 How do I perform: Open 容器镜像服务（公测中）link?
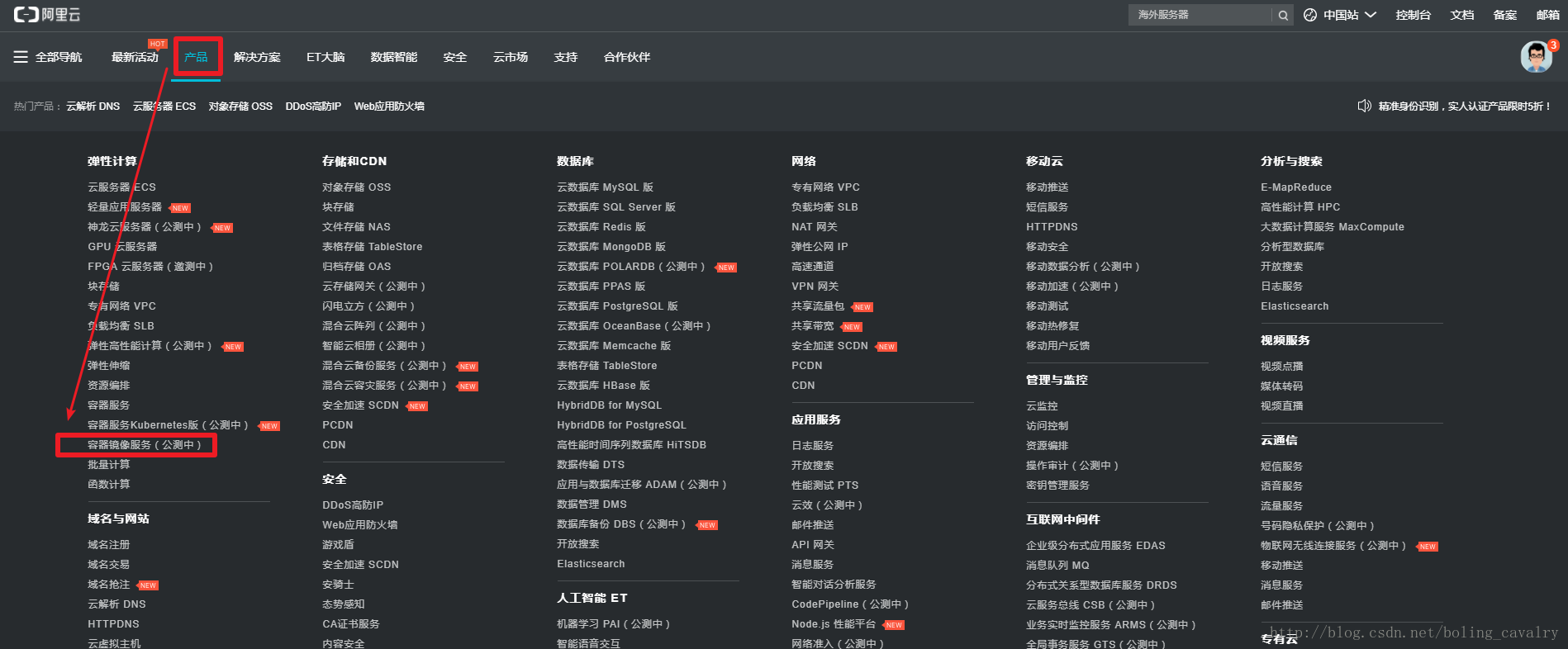(x=145, y=445)
